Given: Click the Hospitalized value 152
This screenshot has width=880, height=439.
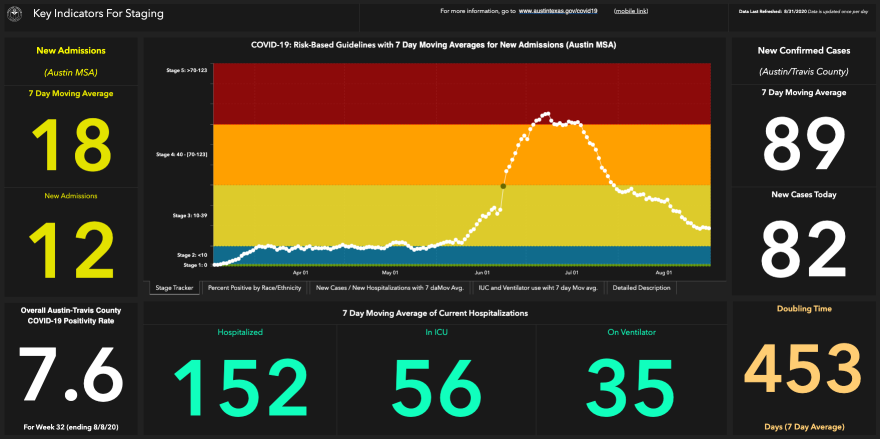Looking at the screenshot, I should [240, 385].
